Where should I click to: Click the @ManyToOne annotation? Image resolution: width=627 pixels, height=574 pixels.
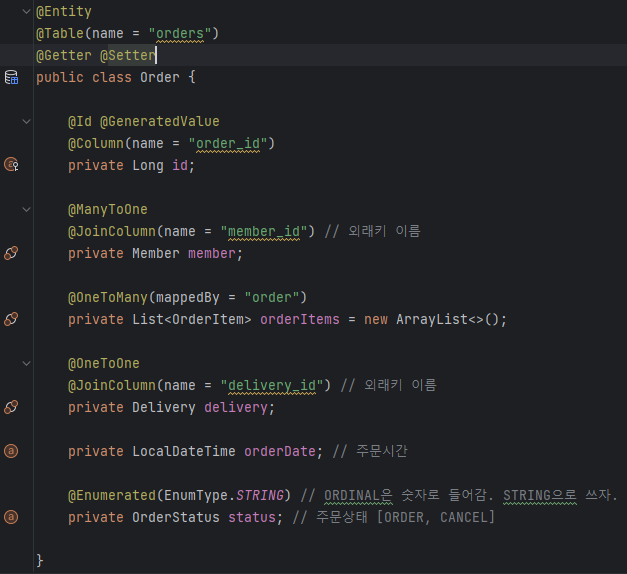[x=108, y=209]
